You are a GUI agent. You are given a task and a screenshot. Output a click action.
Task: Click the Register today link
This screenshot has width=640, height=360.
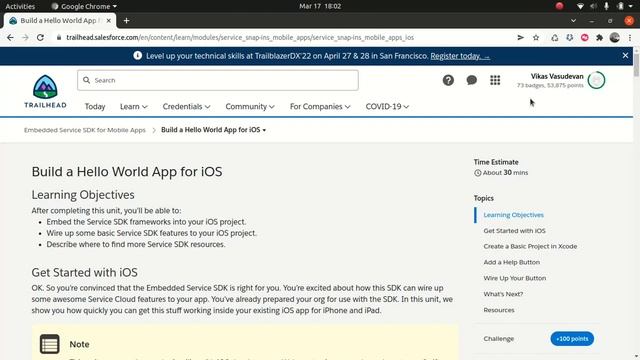tap(460, 56)
